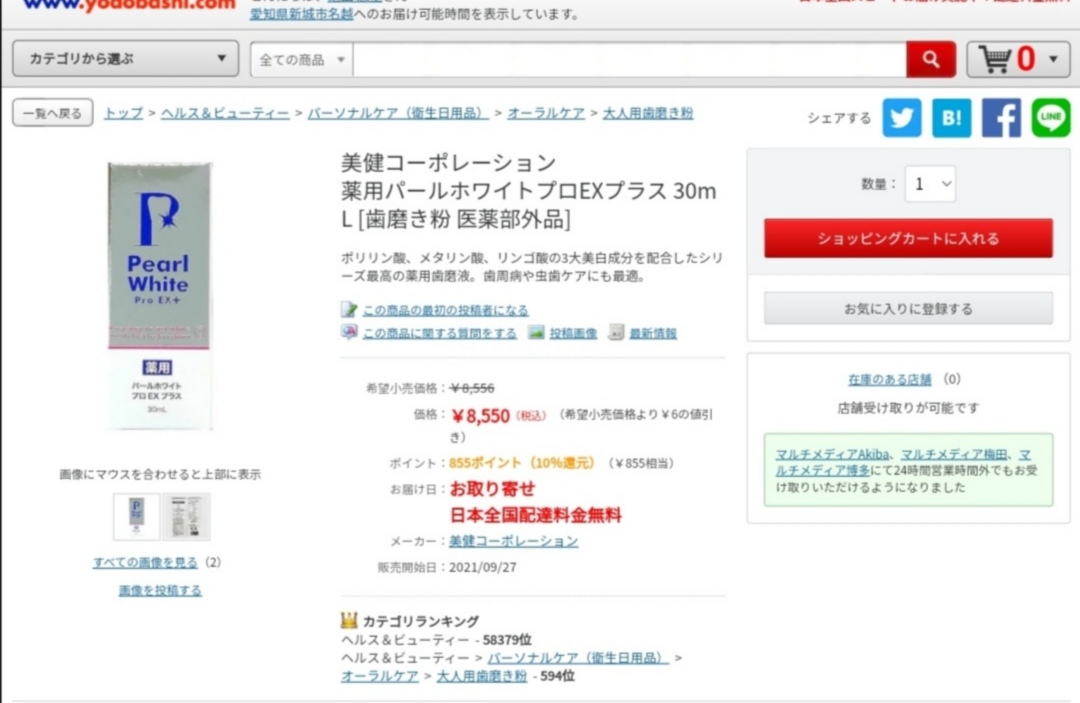
Task: Navigate to トップ in the breadcrumb
Action: pos(124,113)
